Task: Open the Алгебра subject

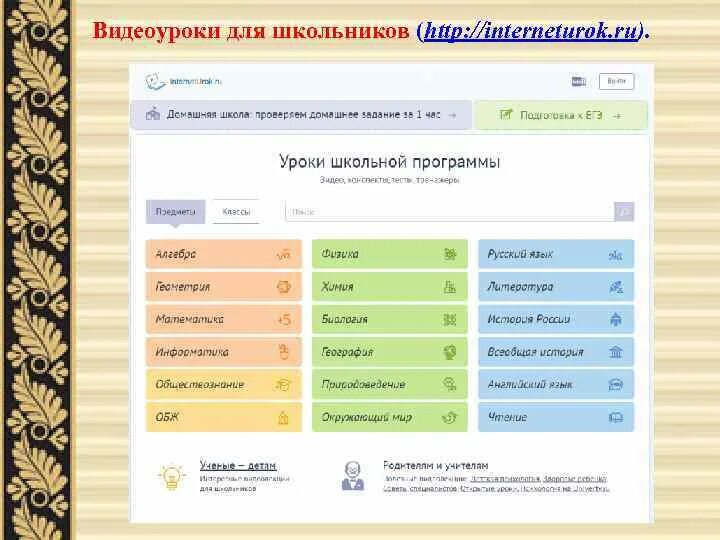Action: [224, 254]
